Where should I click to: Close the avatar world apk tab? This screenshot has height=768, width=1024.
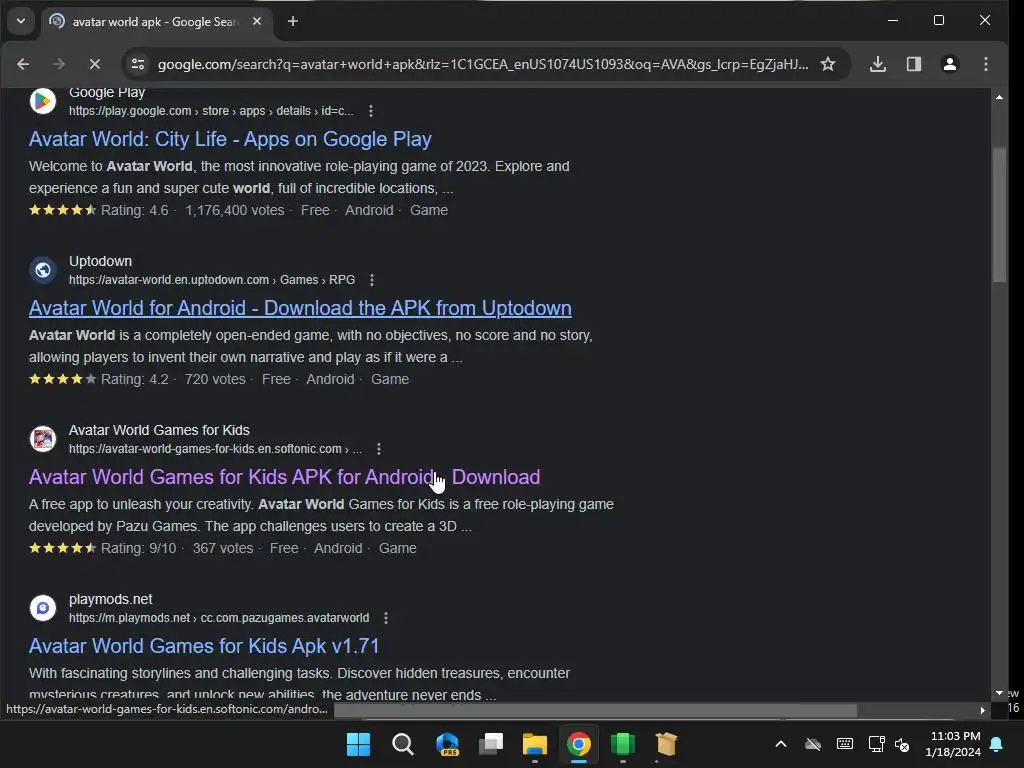257,21
